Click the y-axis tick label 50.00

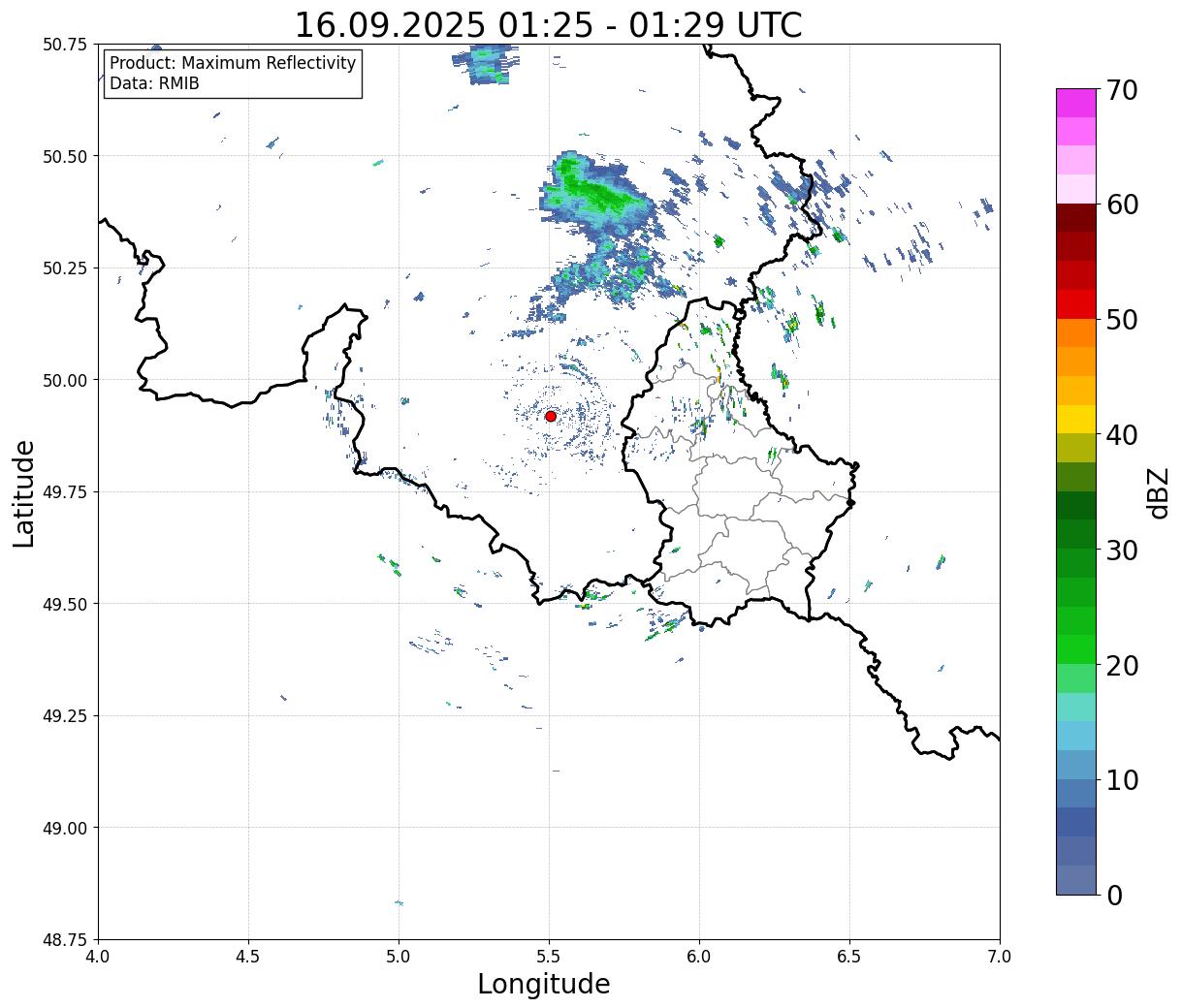click(x=65, y=380)
